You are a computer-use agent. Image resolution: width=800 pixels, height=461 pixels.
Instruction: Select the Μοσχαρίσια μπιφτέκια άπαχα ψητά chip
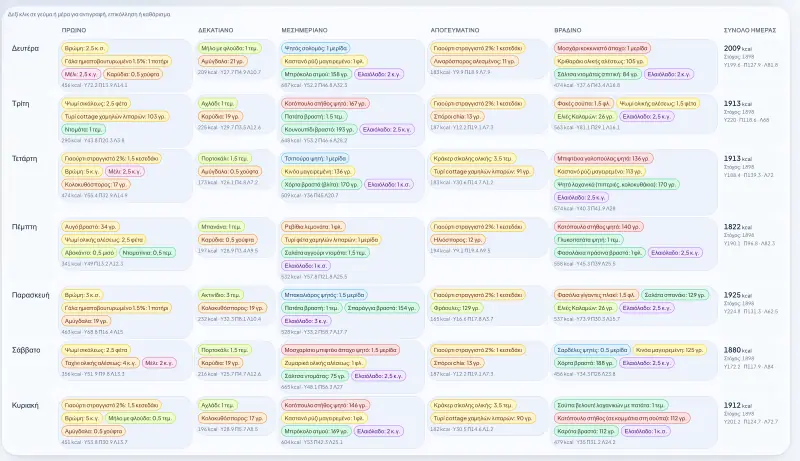[x=340, y=350]
